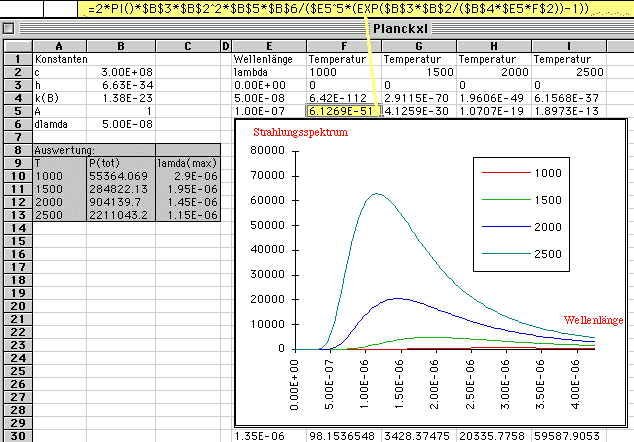This screenshot has height=442, width=634.
Task: Click the red 'Wellenlänge' axis title in chart
Action: coord(593,320)
